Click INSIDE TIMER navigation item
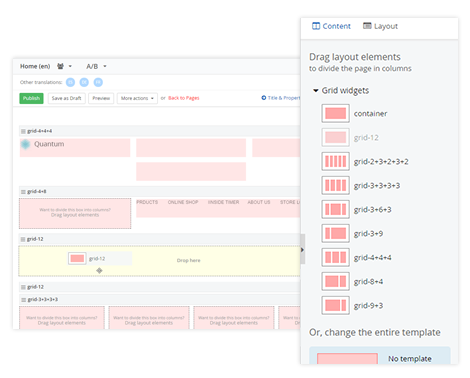The width and height of the screenshot is (470, 378). click(x=223, y=202)
